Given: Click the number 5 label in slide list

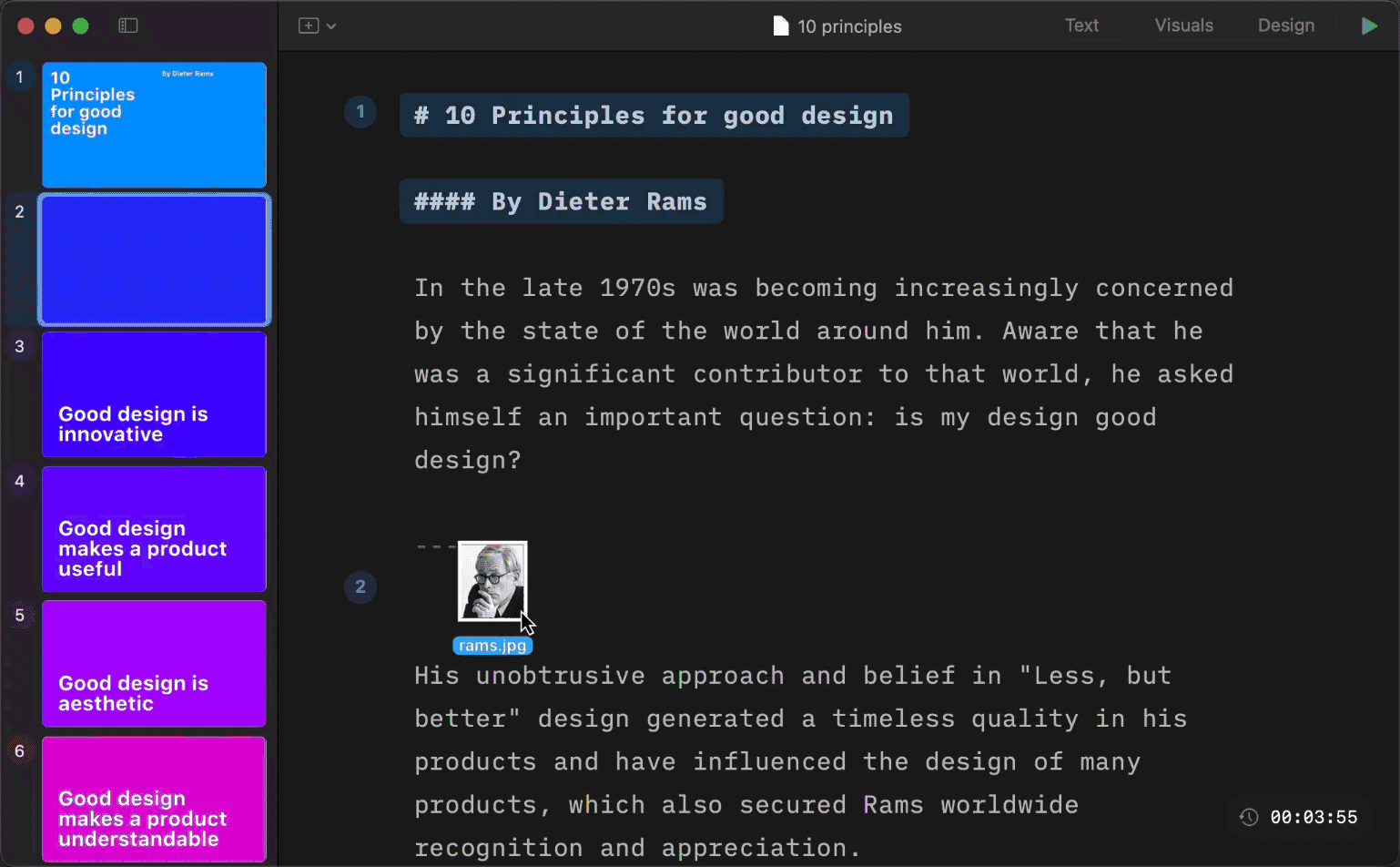Looking at the screenshot, I should (x=19, y=615).
